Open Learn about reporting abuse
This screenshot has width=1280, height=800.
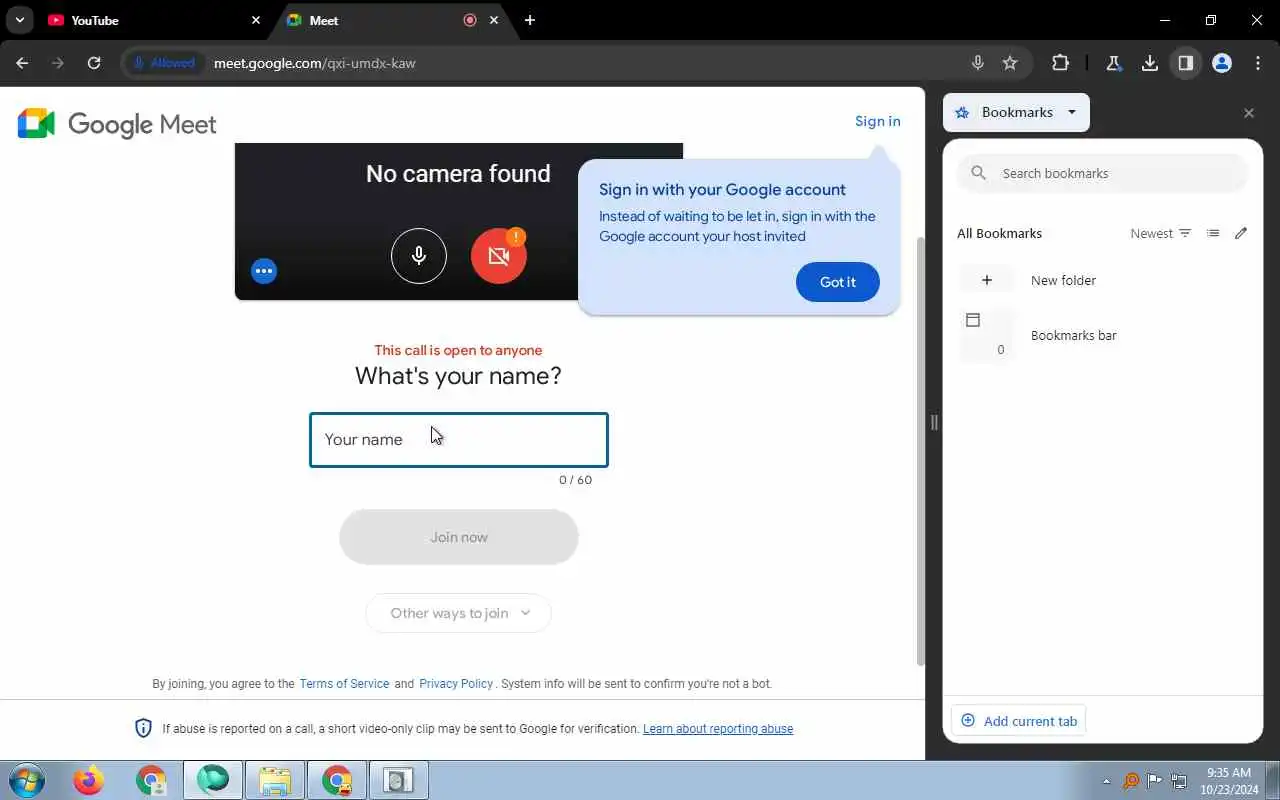click(x=718, y=729)
